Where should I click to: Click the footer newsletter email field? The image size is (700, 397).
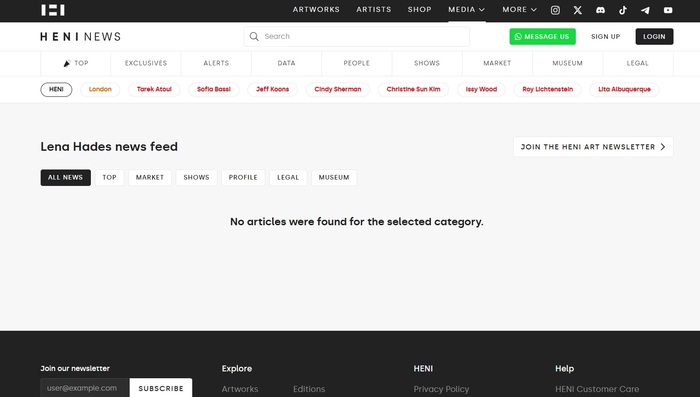(85, 388)
